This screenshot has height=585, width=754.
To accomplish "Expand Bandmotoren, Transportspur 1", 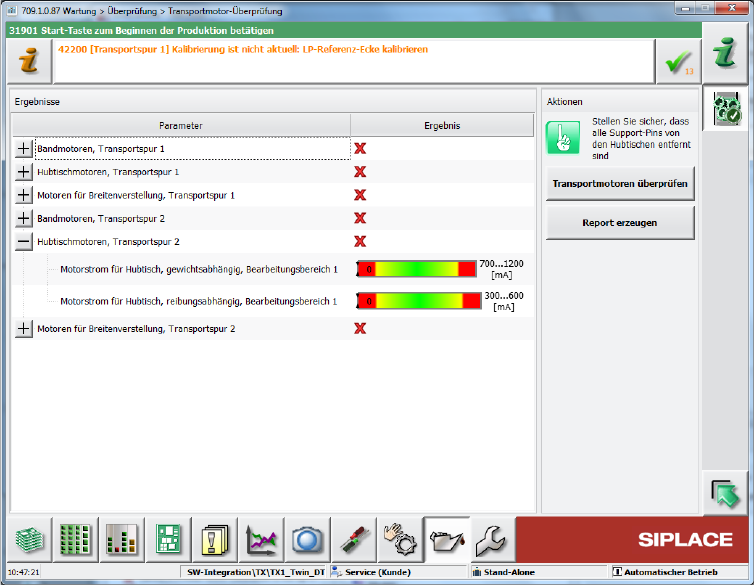I will (x=24, y=149).
